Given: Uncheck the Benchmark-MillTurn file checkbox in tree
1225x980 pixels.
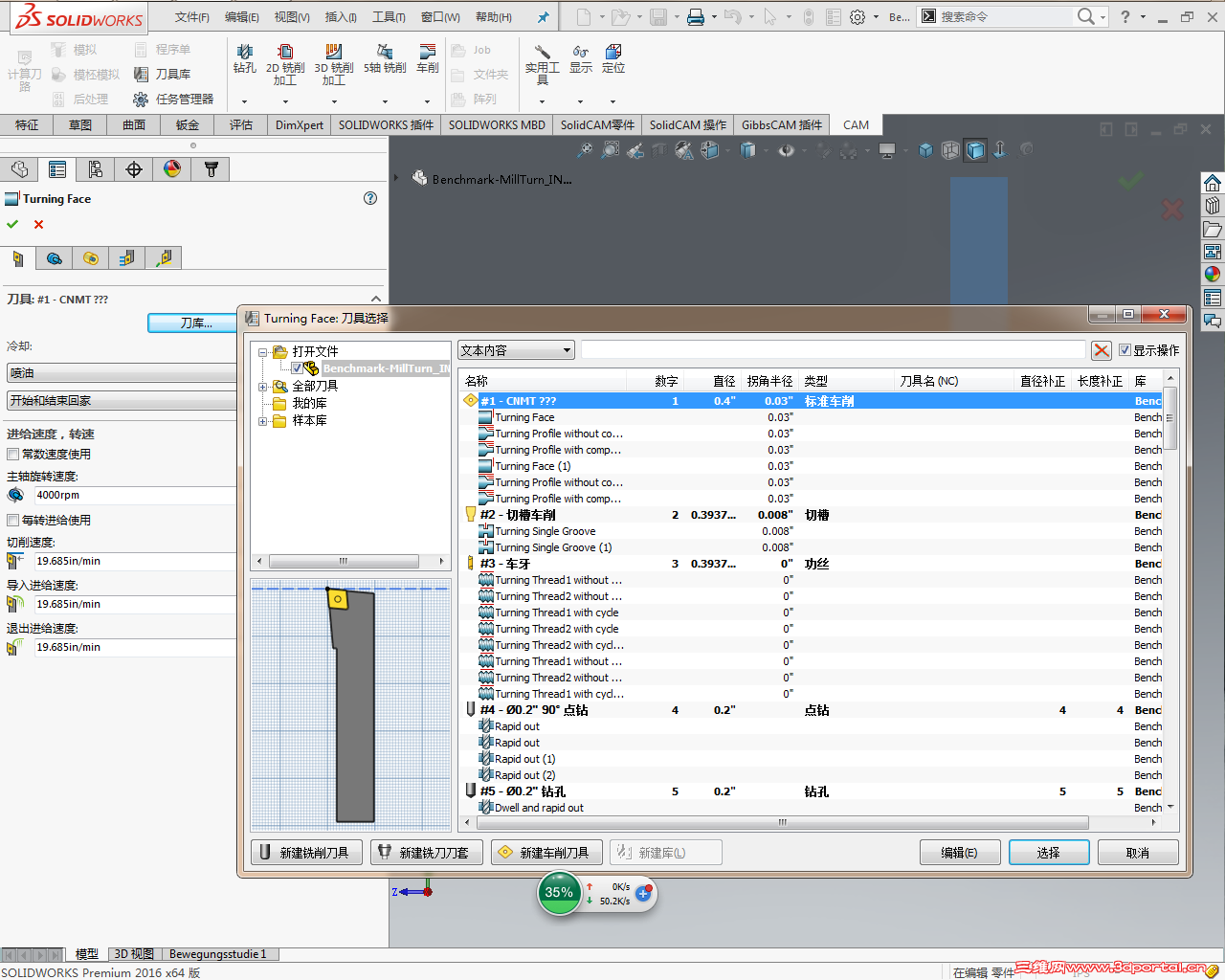Looking at the screenshot, I should click(x=297, y=368).
